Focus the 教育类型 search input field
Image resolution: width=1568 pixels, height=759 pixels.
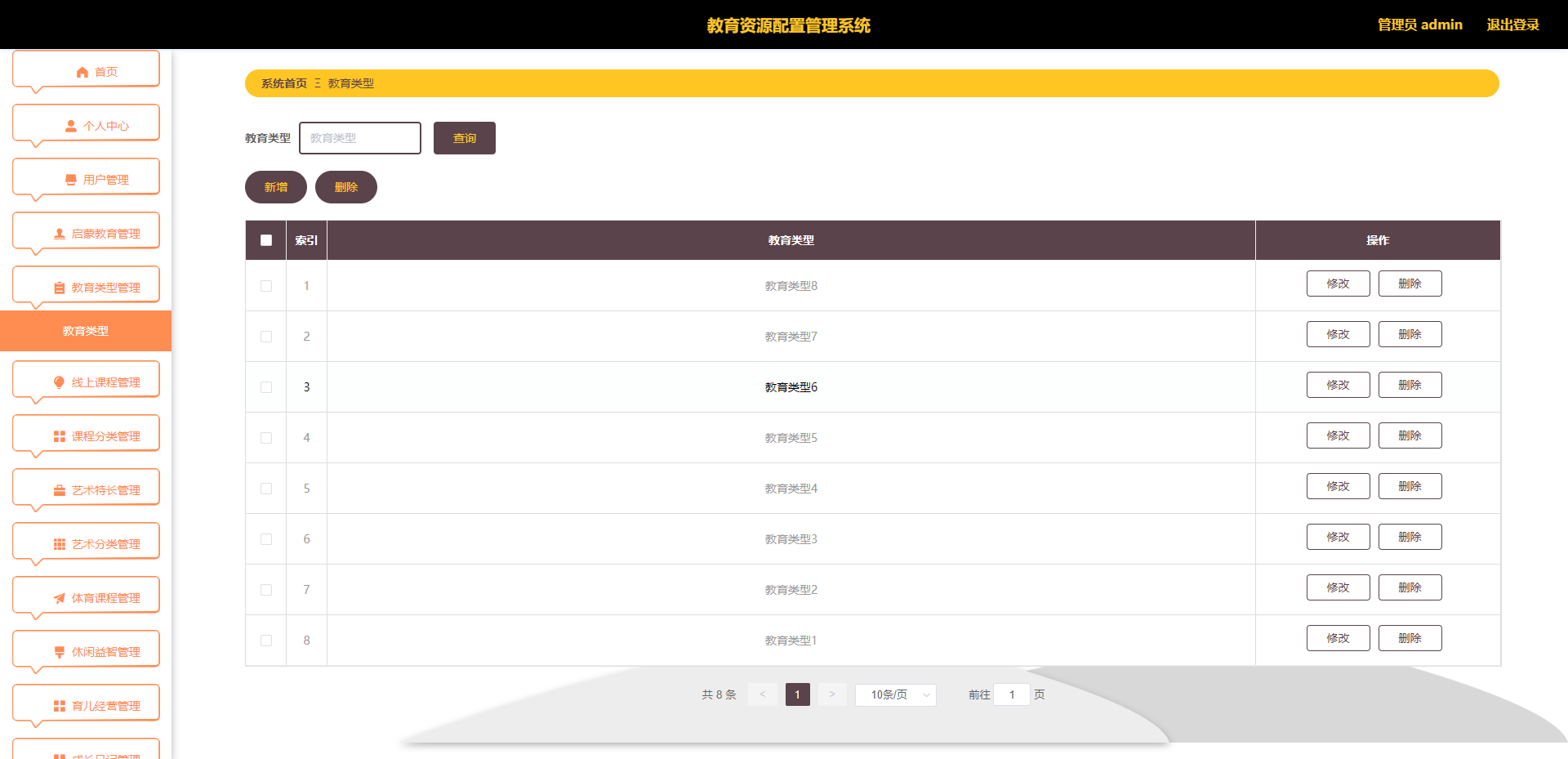tap(360, 138)
